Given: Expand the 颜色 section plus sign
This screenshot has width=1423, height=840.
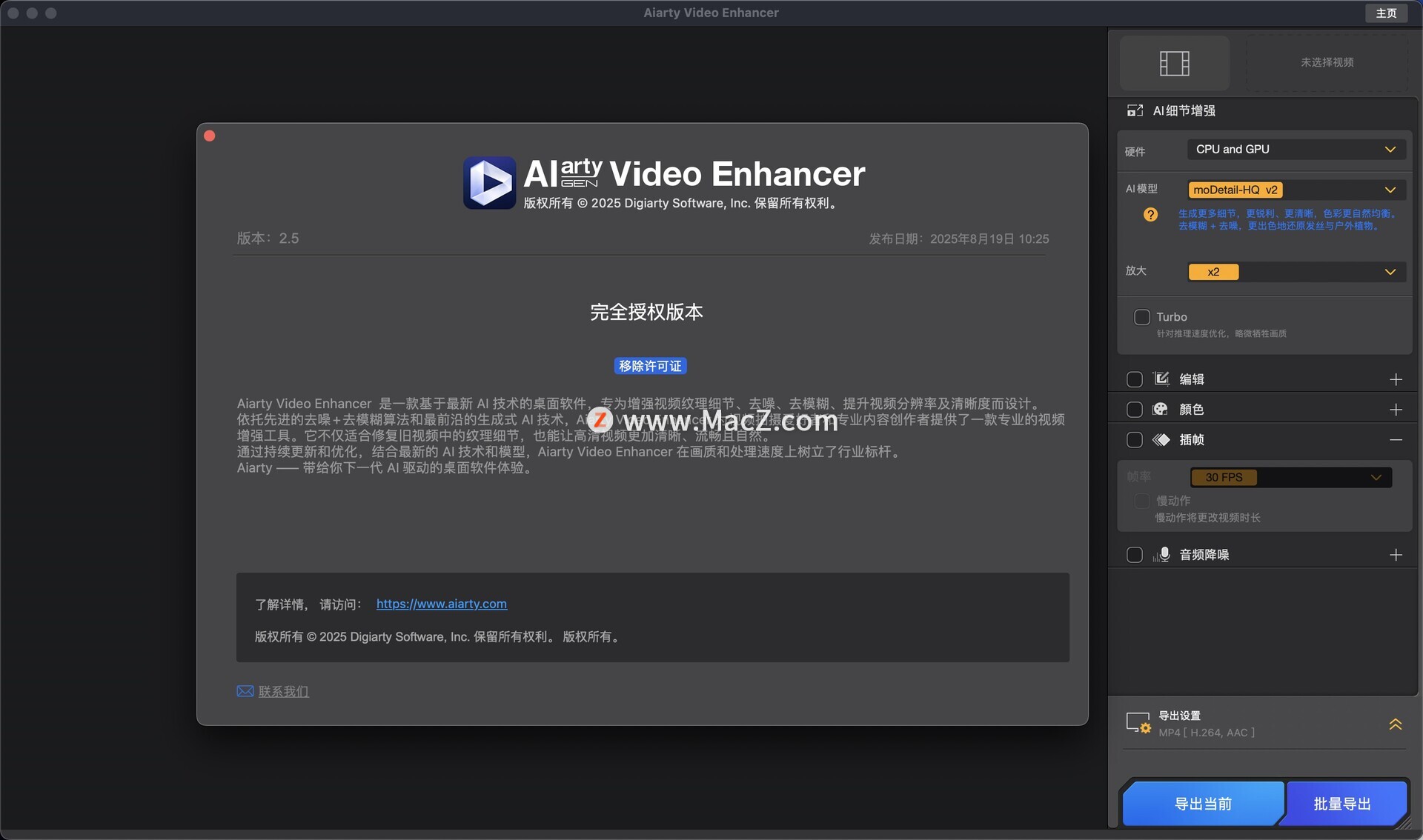Looking at the screenshot, I should click(1396, 410).
